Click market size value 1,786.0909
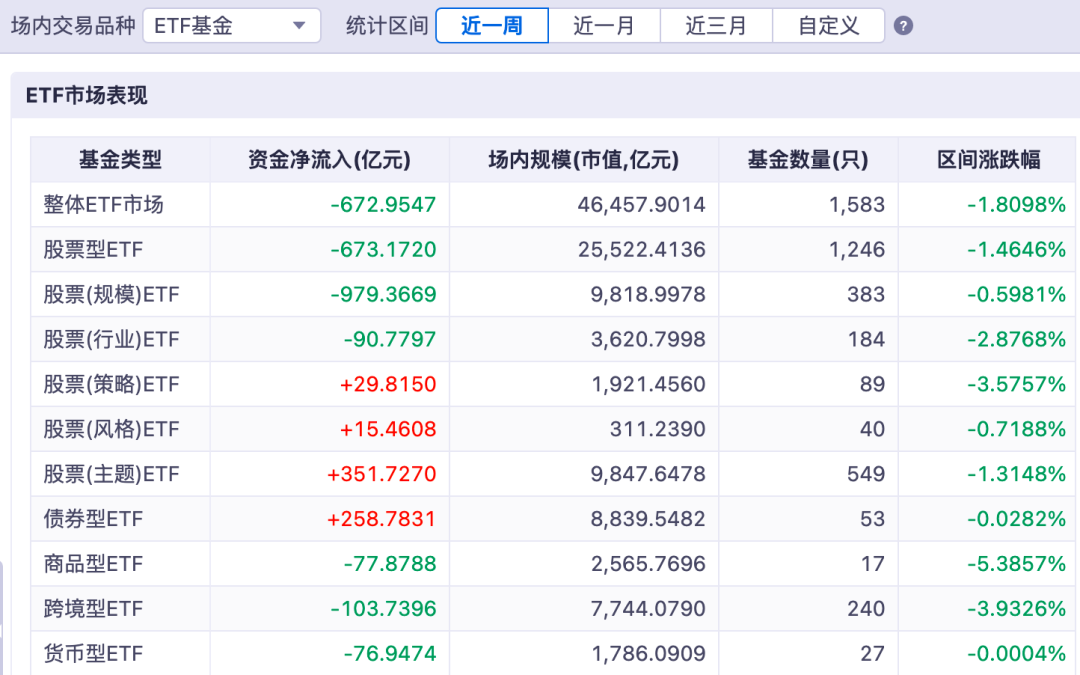This screenshot has width=1080, height=675. (x=648, y=654)
